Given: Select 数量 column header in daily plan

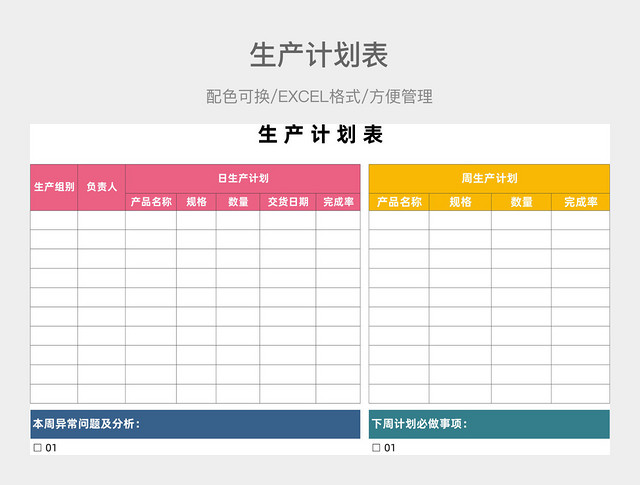Looking at the screenshot, I should (238, 202).
